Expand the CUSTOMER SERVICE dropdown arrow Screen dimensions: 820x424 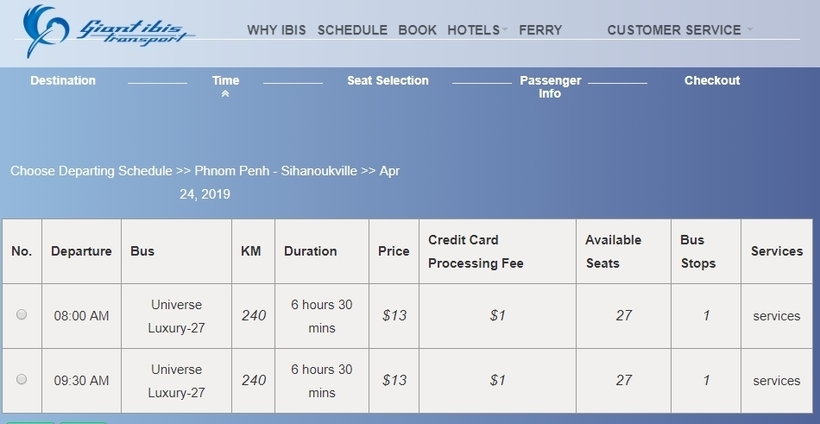coord(749,30)
